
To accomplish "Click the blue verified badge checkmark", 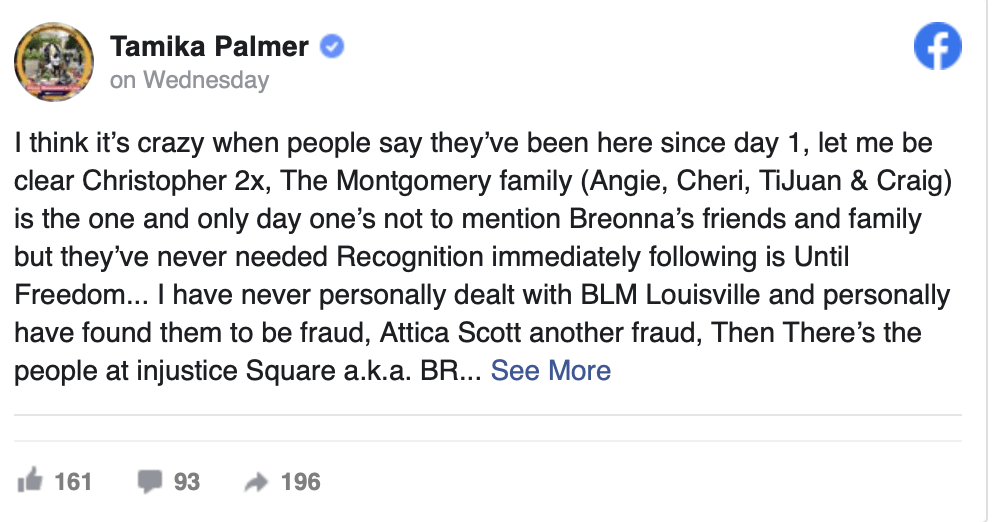I will pyautogui.click(x=332, y=46).
